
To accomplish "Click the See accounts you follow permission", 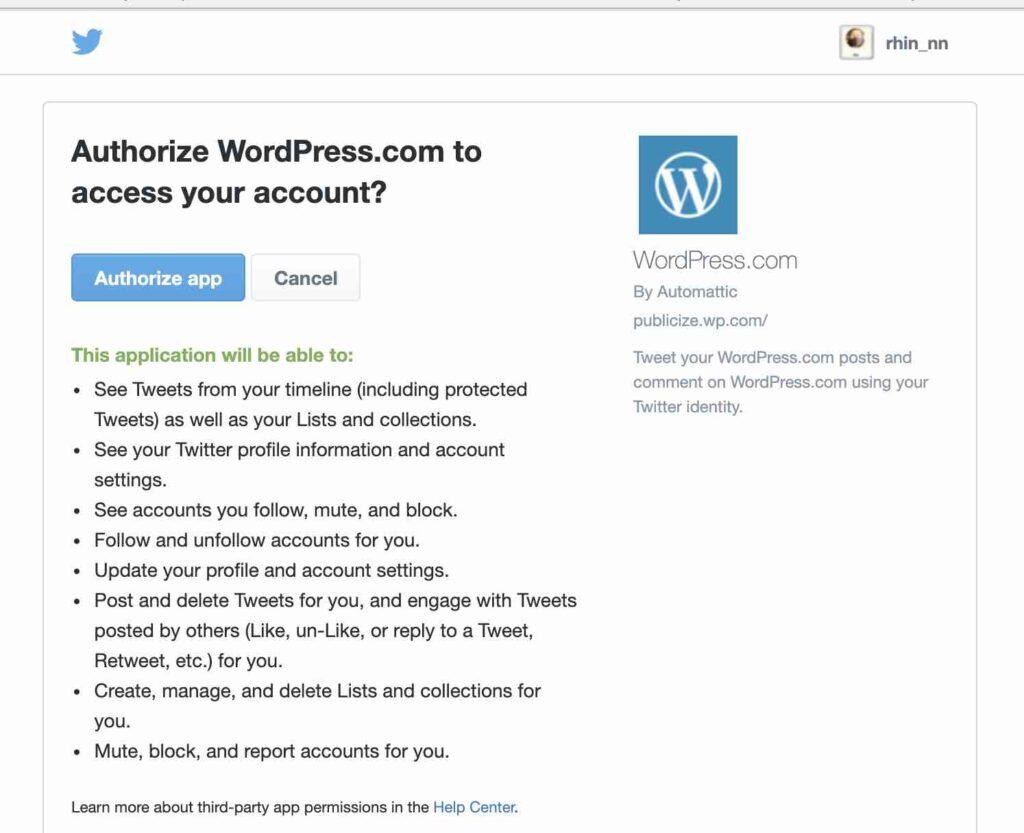I will [276, 510].
